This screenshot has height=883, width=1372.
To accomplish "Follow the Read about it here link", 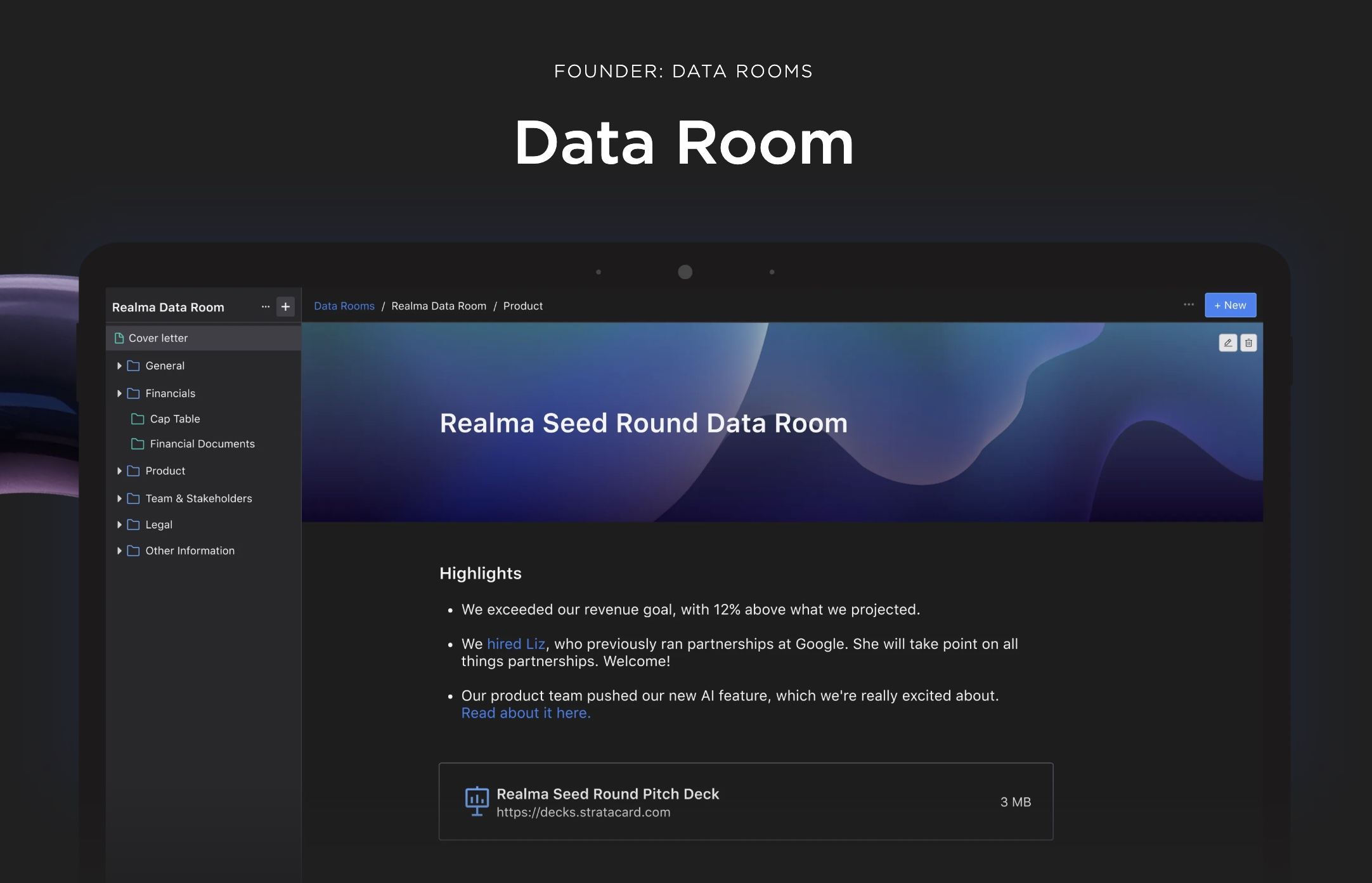I will (x=526, y=713).
